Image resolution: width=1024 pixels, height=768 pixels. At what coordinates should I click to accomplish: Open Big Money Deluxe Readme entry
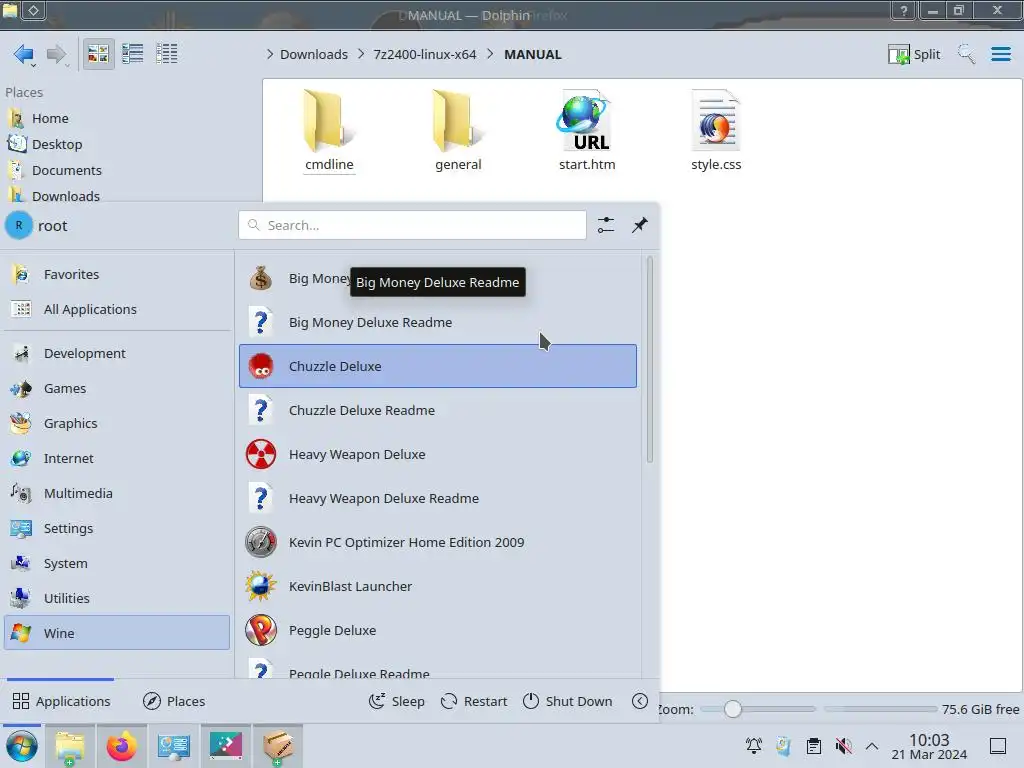coord(438,322)
